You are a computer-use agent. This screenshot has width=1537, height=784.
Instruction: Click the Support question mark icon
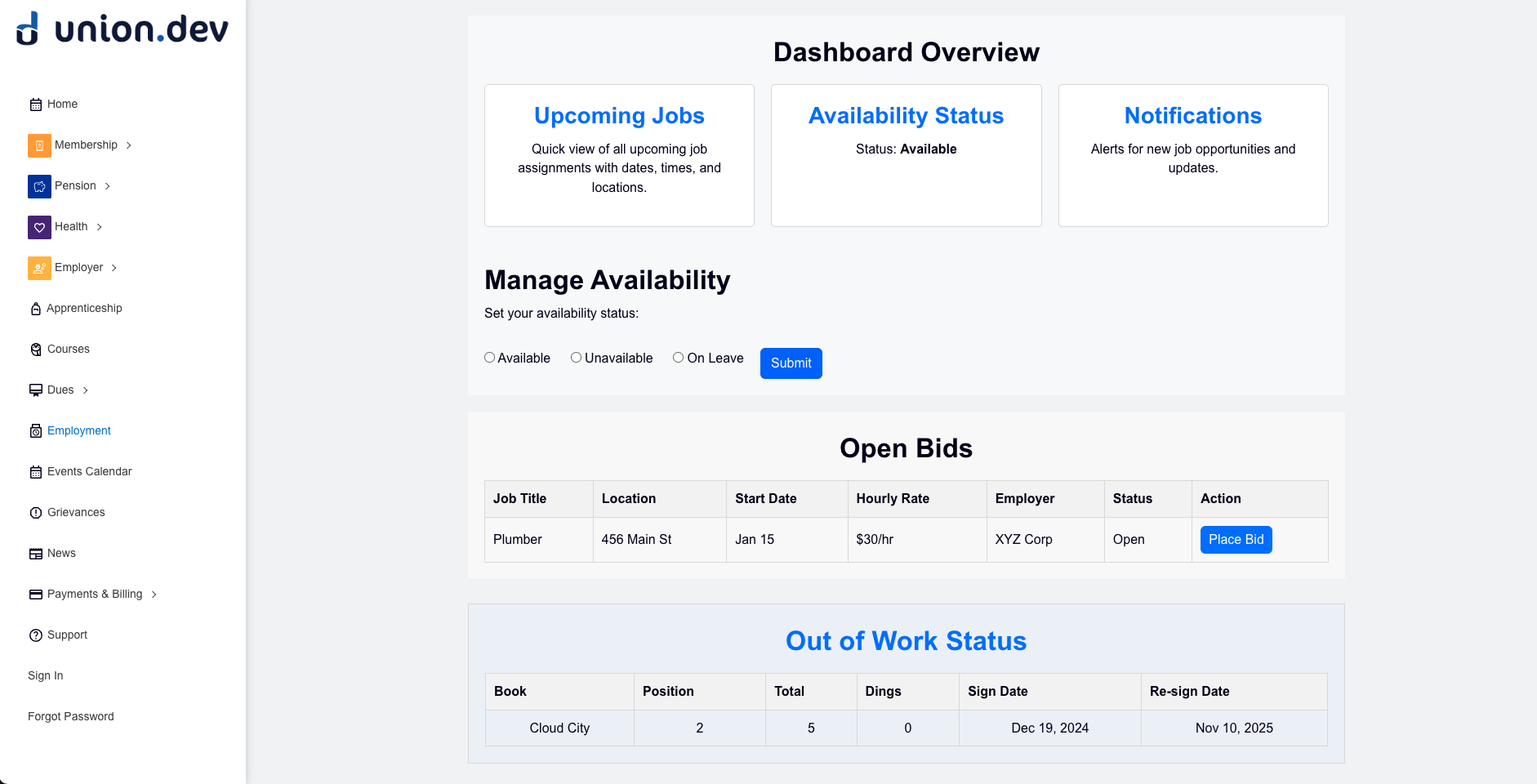[x=36, y=635]
